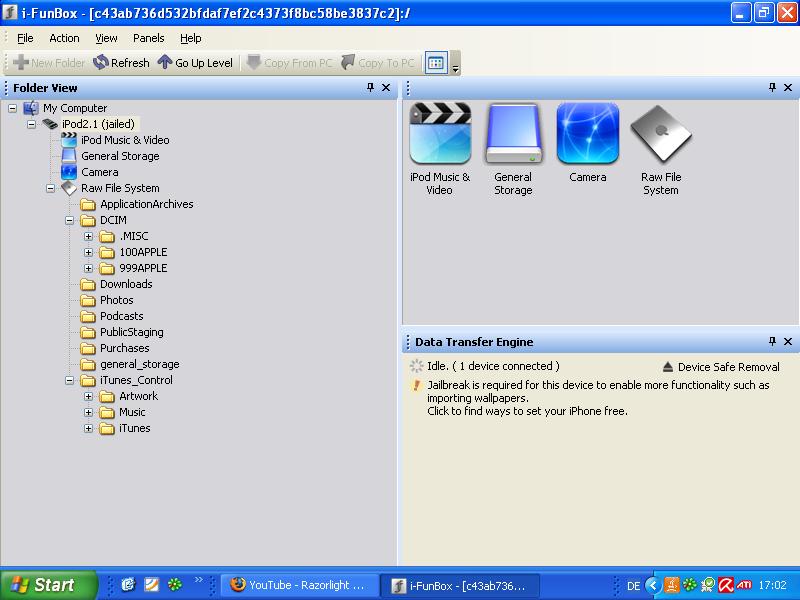Expand the iTunes folder node
This screenshot has width=800, height=600.
88,428
